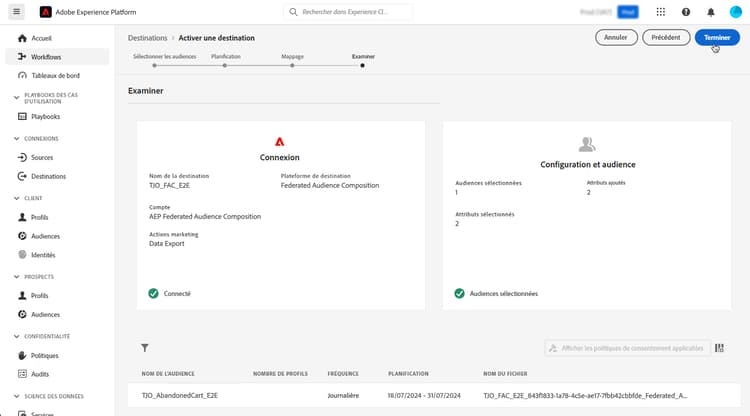Click the Terminer button

pyautogui.click(x=717, y=37)
